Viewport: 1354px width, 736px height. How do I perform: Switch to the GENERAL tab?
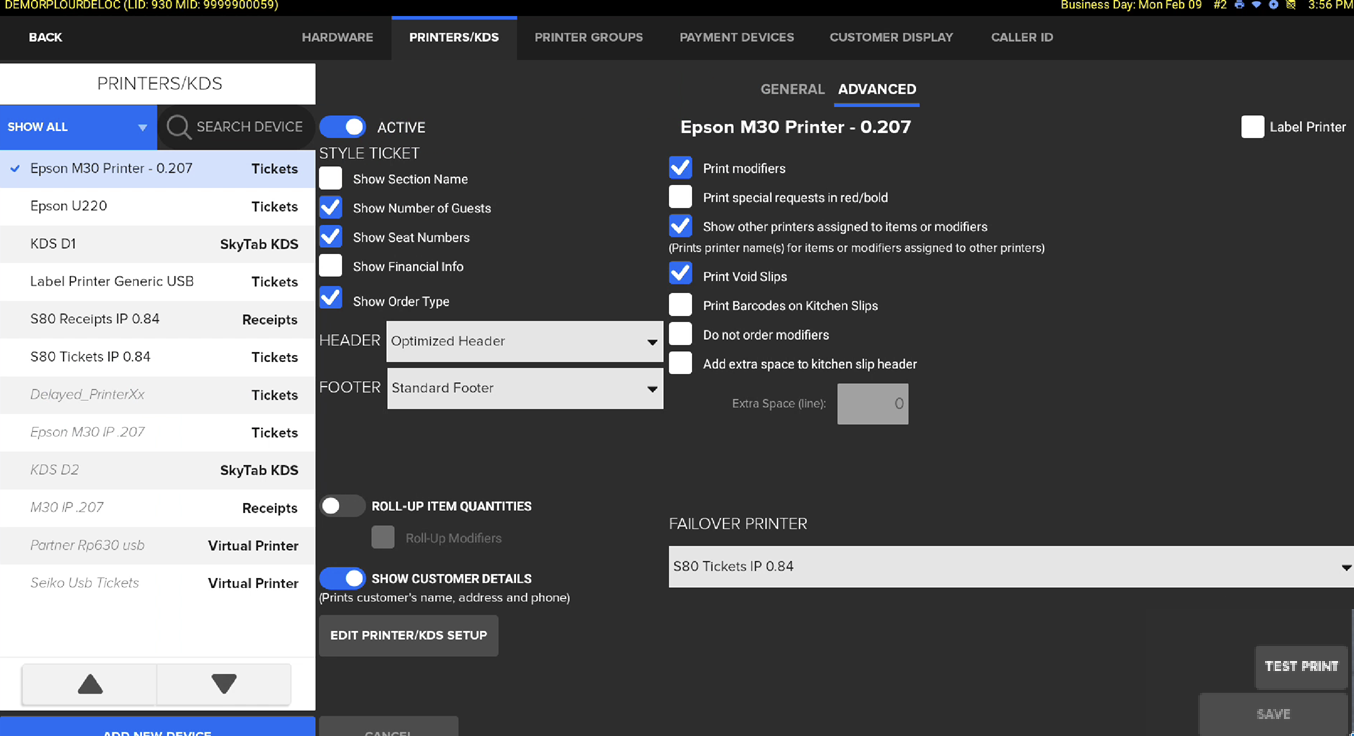point(792,89)
